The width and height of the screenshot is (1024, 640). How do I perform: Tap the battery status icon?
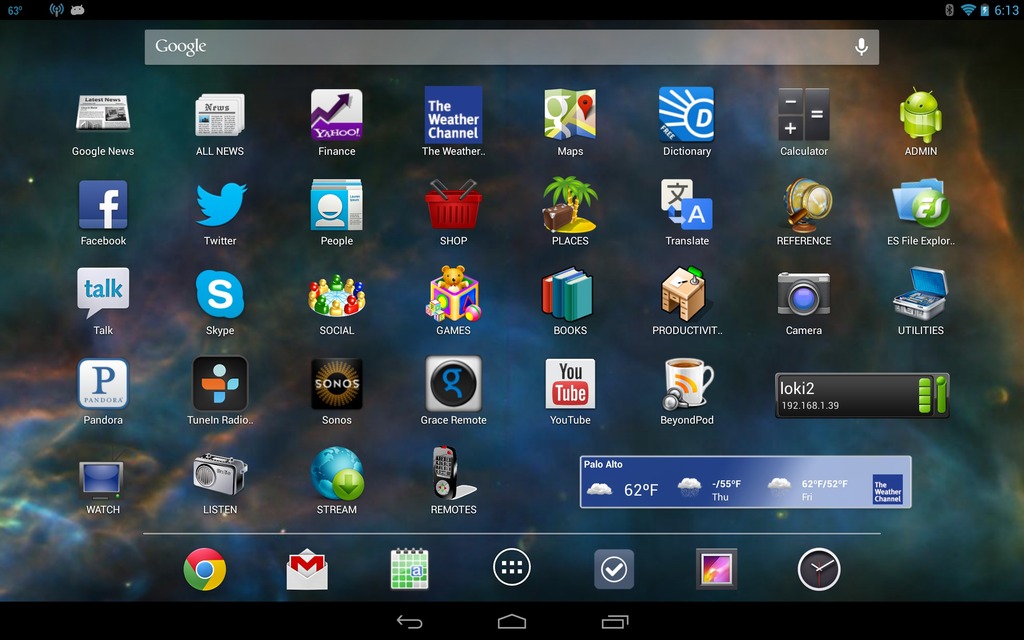985,10
